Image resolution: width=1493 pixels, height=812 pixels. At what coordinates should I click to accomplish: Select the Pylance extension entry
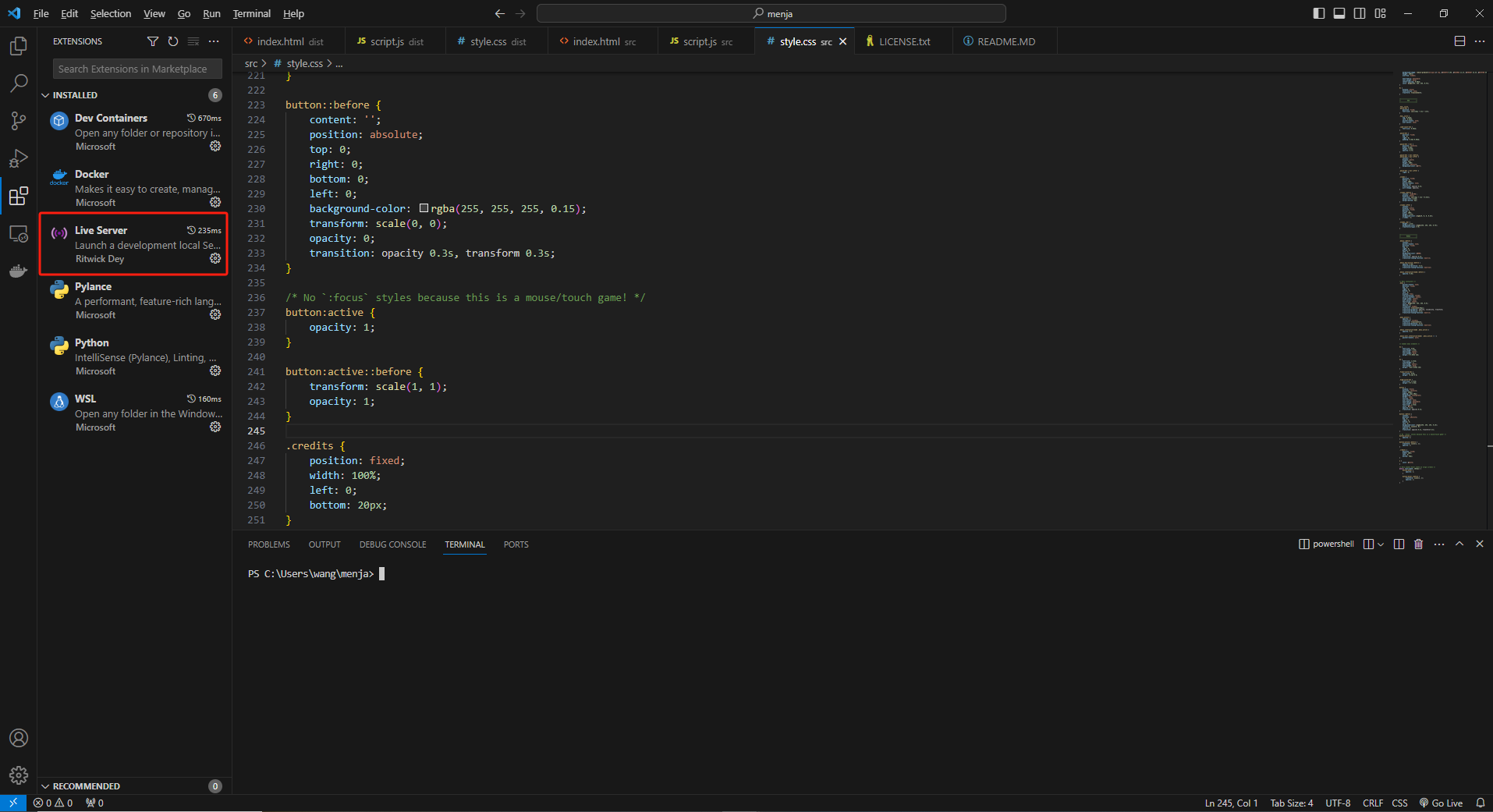tap(133, 300)
